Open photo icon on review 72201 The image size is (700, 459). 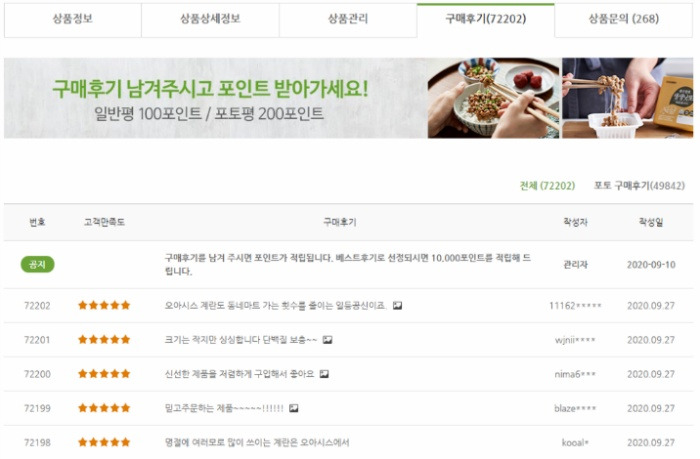tap(327, 340)
